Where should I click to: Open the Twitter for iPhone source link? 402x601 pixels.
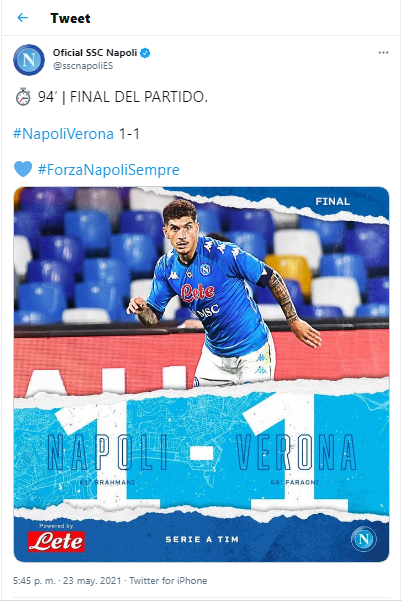point(168,580)
